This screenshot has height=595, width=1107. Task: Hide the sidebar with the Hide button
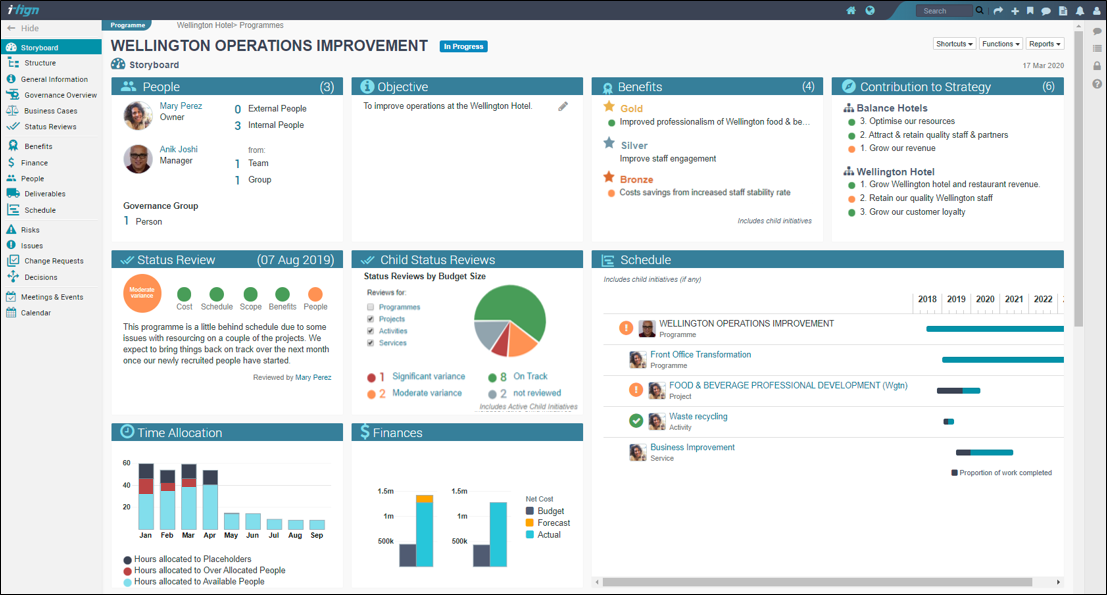(23, 28)
